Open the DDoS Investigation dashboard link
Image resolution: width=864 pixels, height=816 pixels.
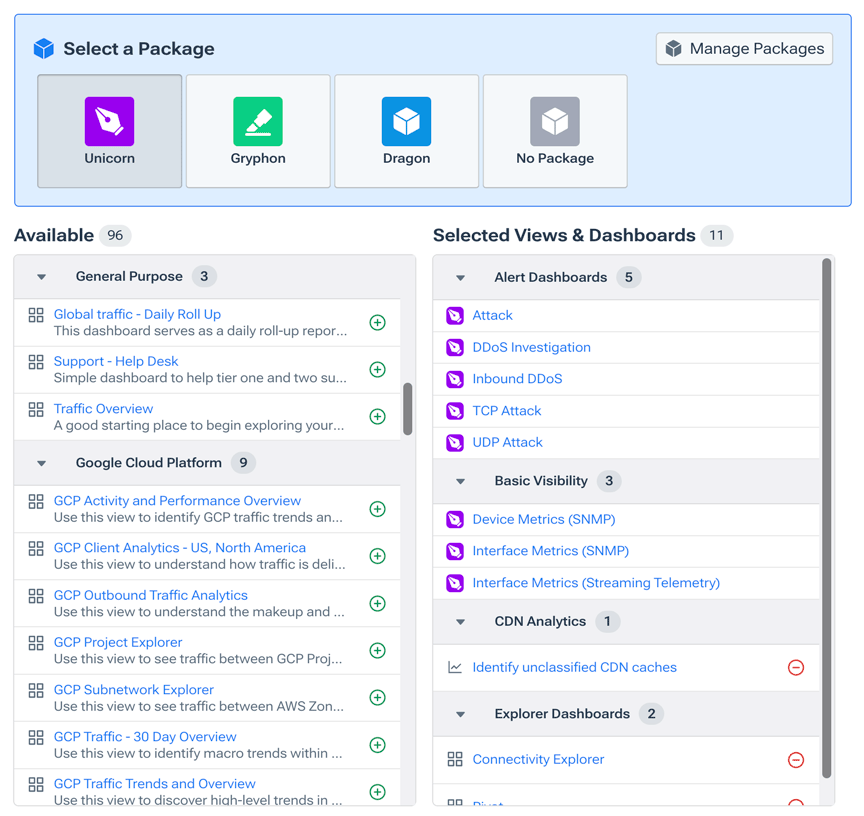coord(531,346)
